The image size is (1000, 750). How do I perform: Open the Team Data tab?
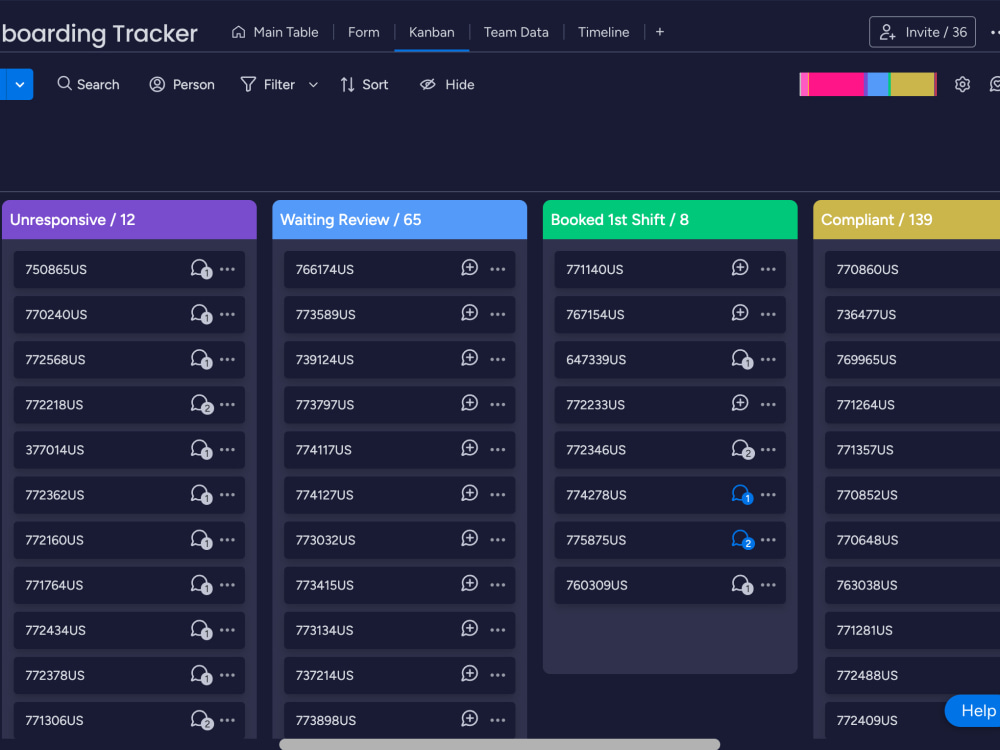point(516,32)
